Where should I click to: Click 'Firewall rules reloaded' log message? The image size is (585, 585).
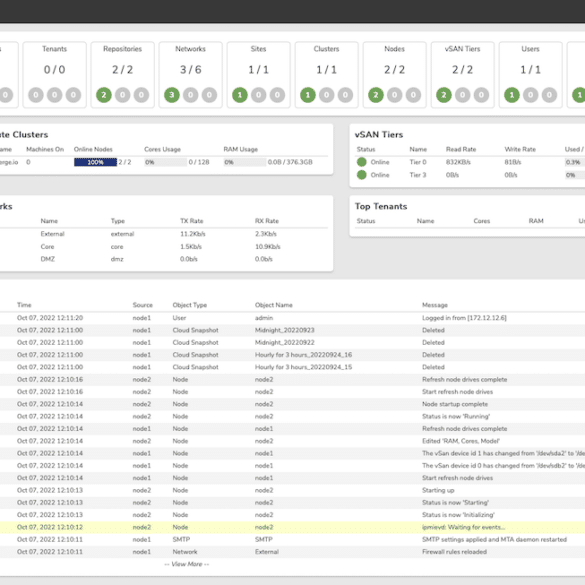pos(454,552)
